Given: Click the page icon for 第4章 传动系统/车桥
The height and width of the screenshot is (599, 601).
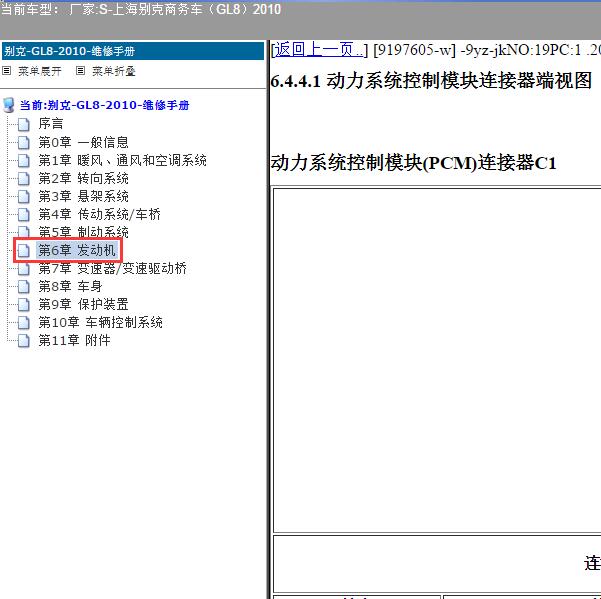Looking at the screenshot, I should (x=24, y=215).
